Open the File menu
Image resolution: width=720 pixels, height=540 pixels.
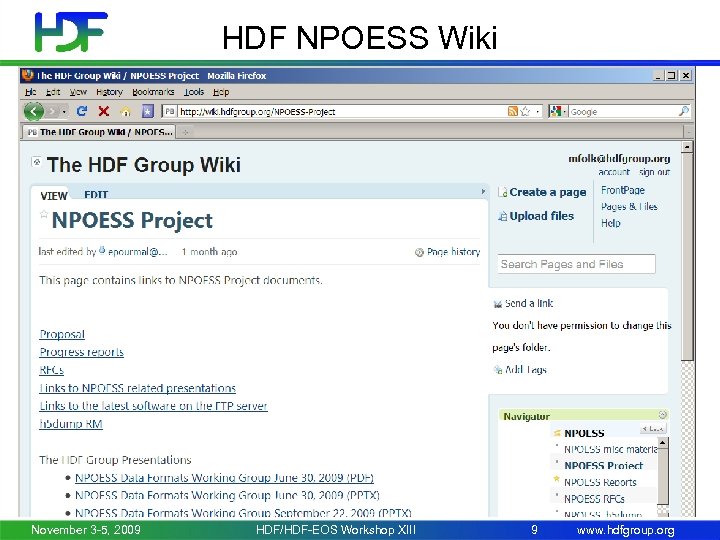(x=30, y=92)
